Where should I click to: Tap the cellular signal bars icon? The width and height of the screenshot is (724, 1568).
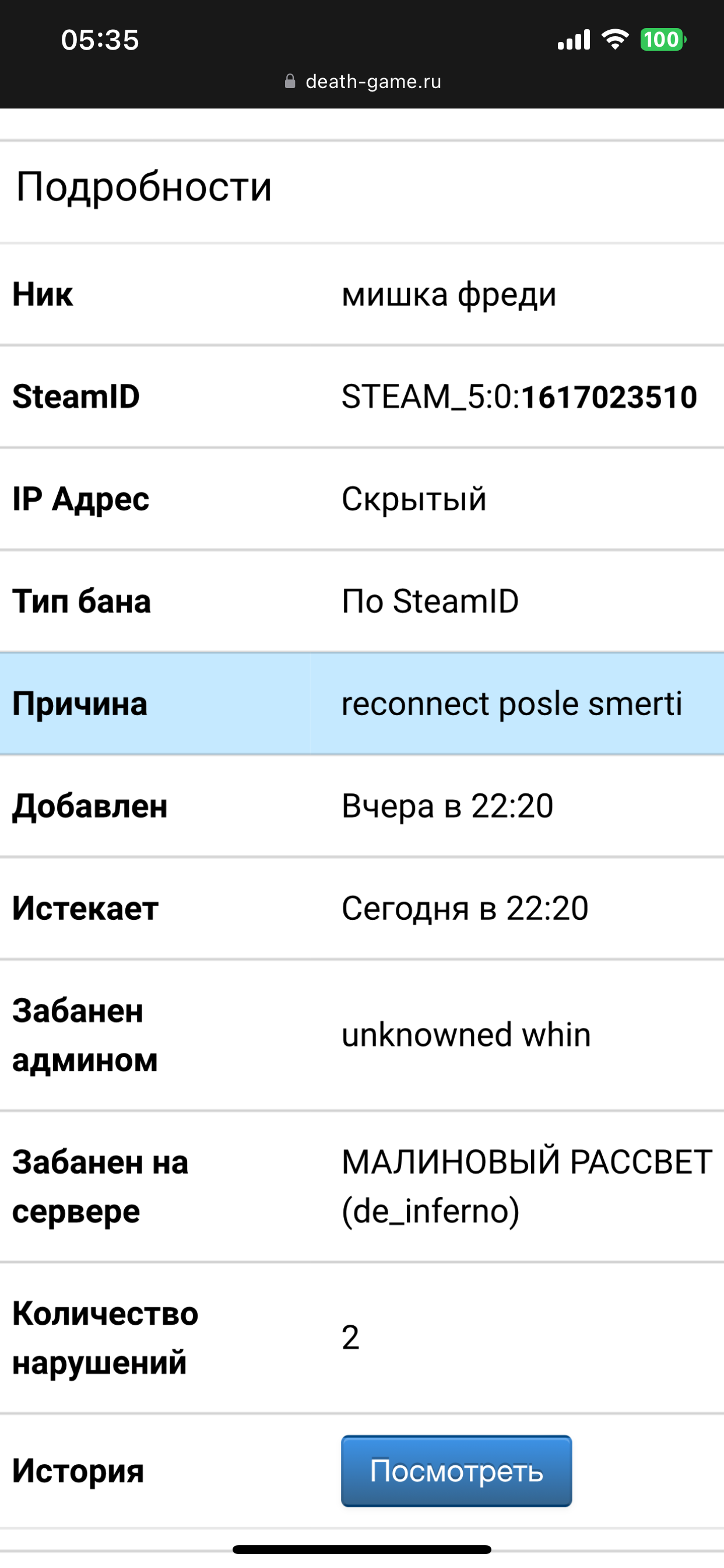pyautogui.click(x=574, y=40)
